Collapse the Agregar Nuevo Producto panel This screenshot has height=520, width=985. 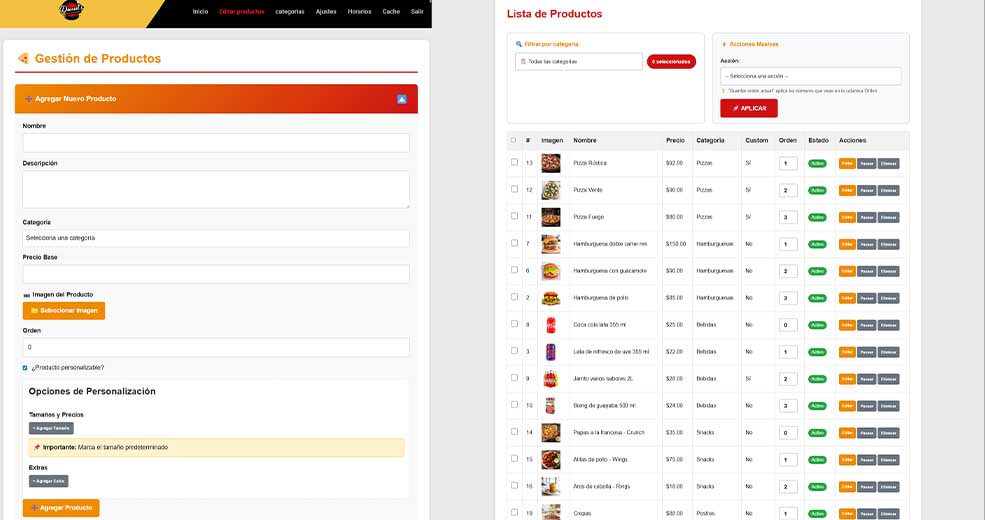click(401, 99)
